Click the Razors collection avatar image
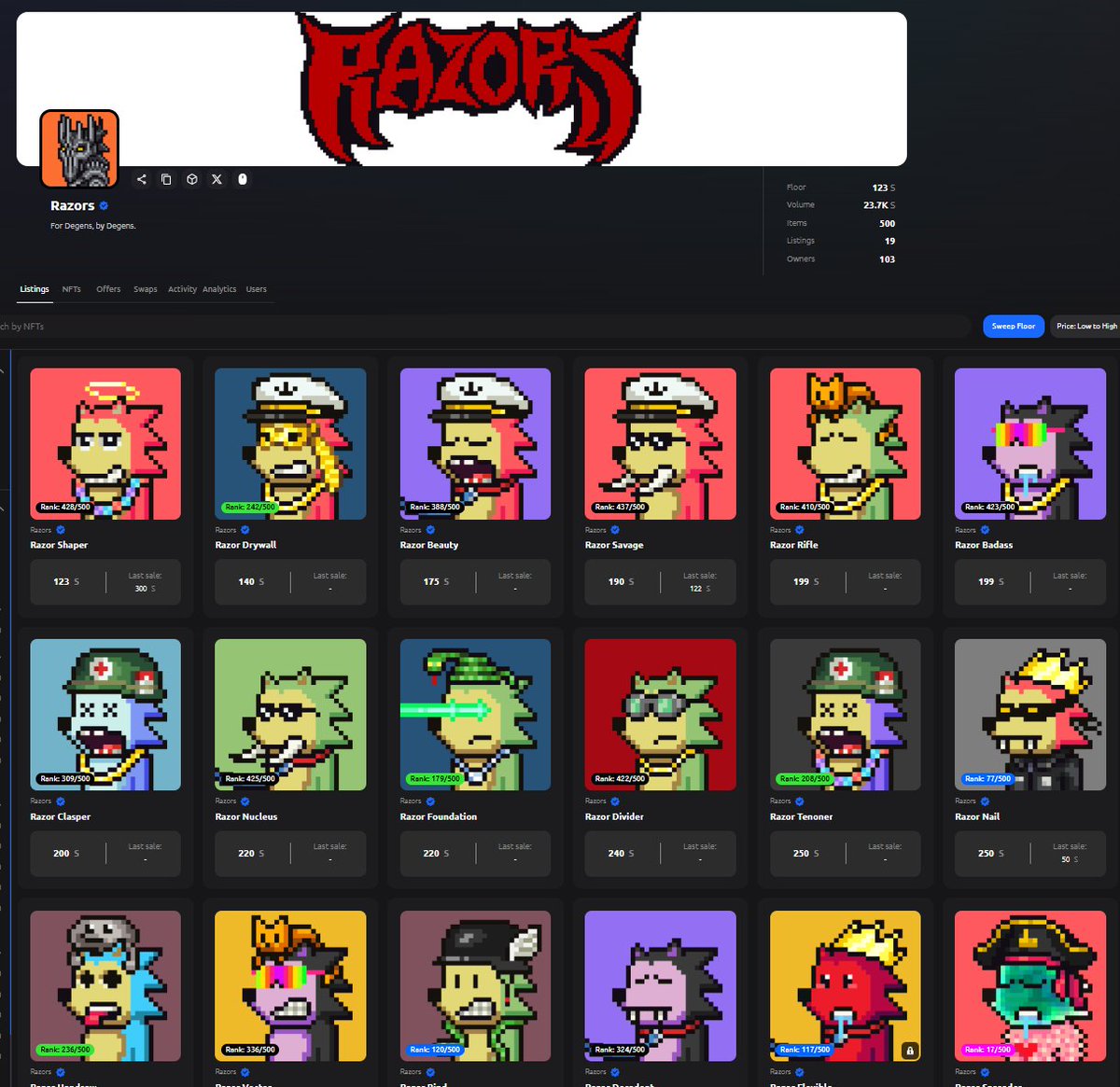 click(79, 148)
